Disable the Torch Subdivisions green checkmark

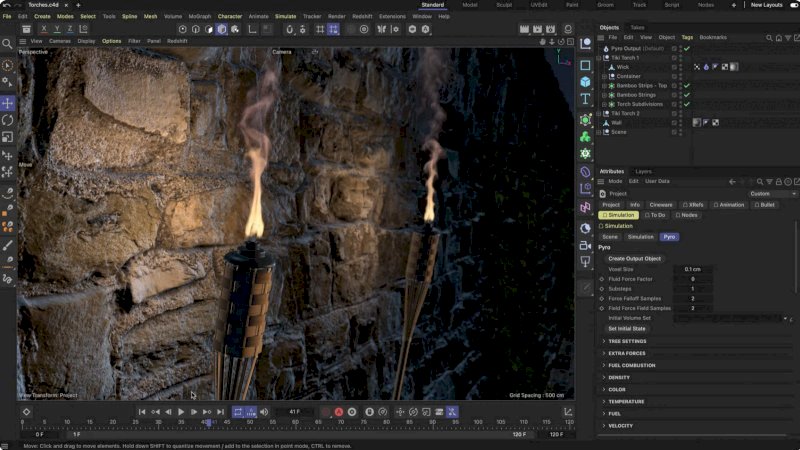pos(687,104)
